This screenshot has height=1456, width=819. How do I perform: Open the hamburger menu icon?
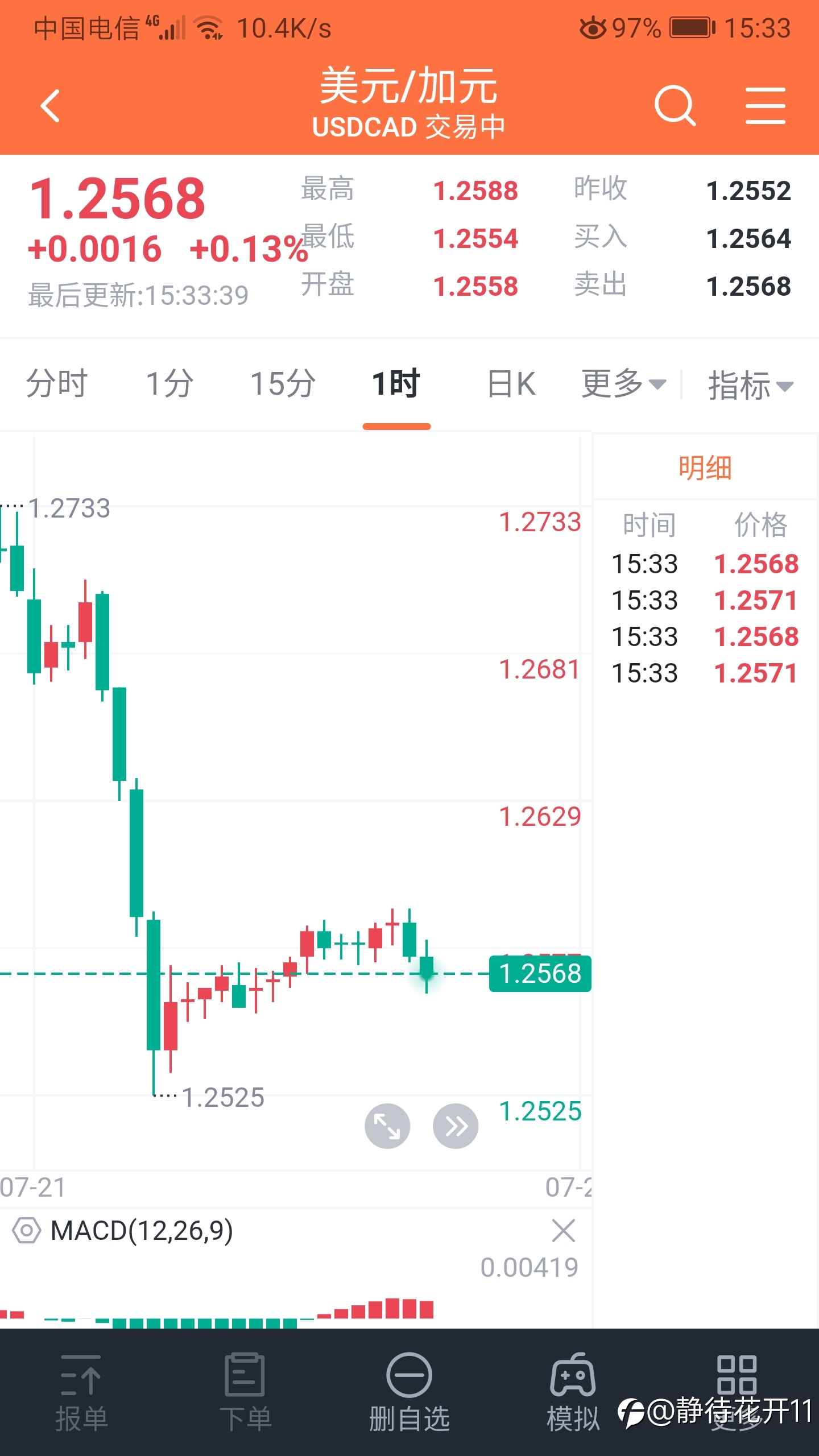tap(766, 106)
